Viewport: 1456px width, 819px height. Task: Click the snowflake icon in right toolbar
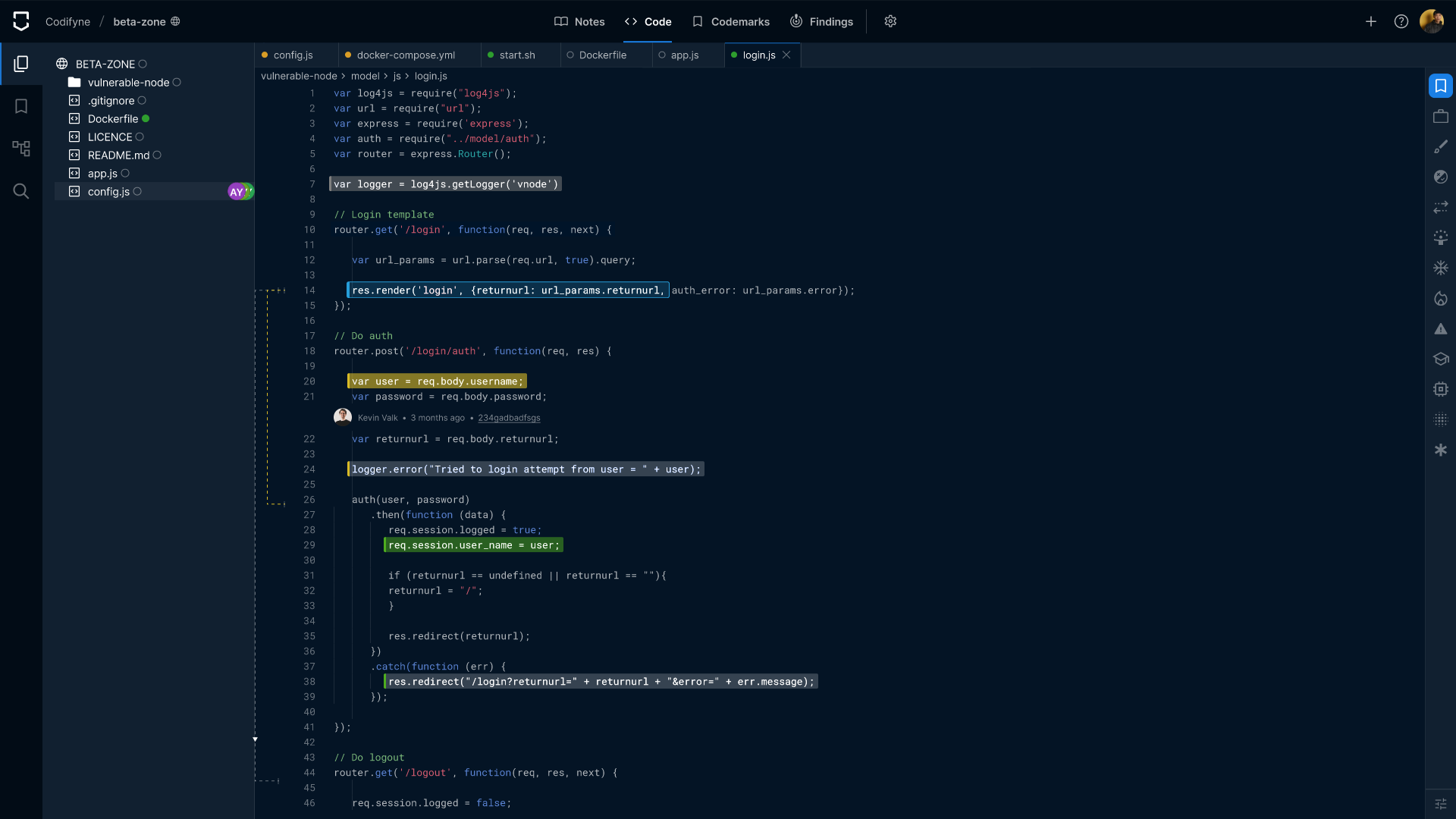coord(1441,268)
